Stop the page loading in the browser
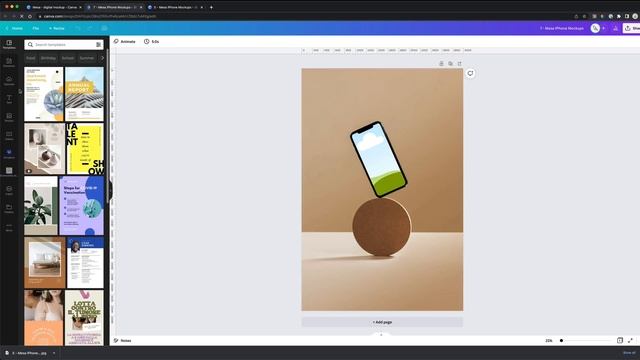This screenshot has width=640, height=360. [x=22, y=16]
